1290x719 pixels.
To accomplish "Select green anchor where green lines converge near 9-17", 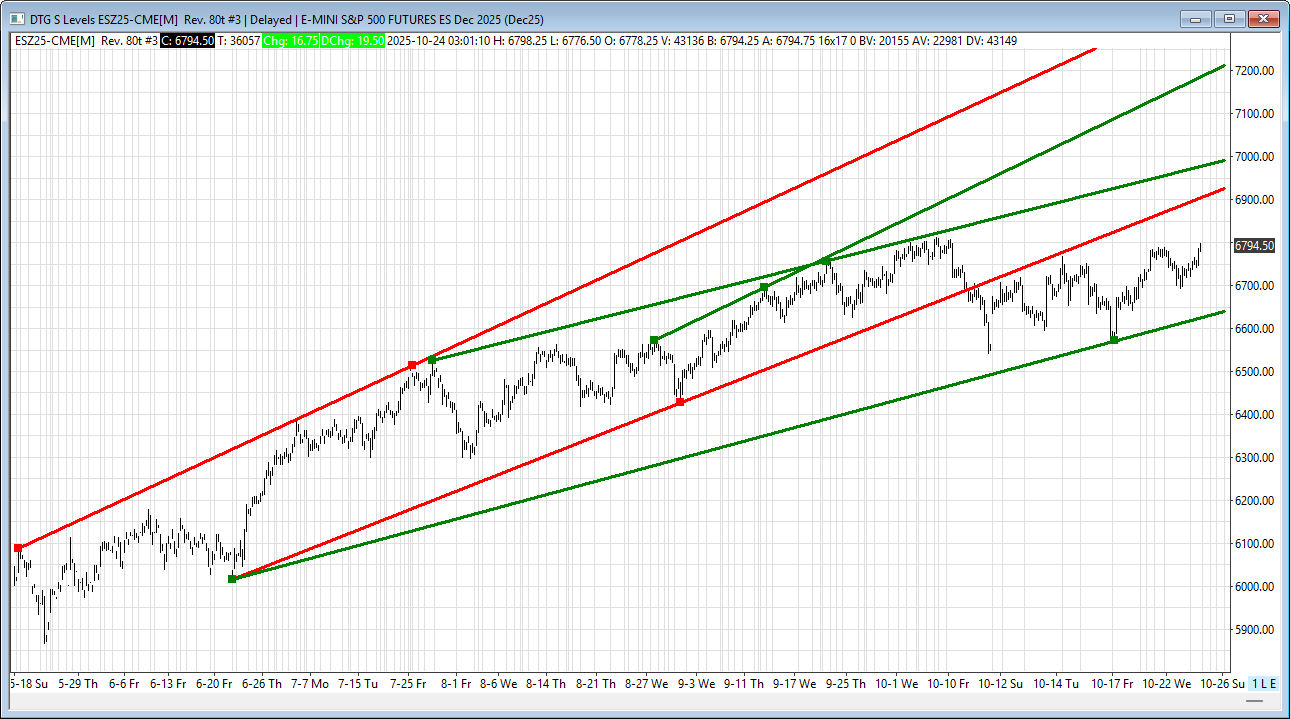I will (825, 261).
